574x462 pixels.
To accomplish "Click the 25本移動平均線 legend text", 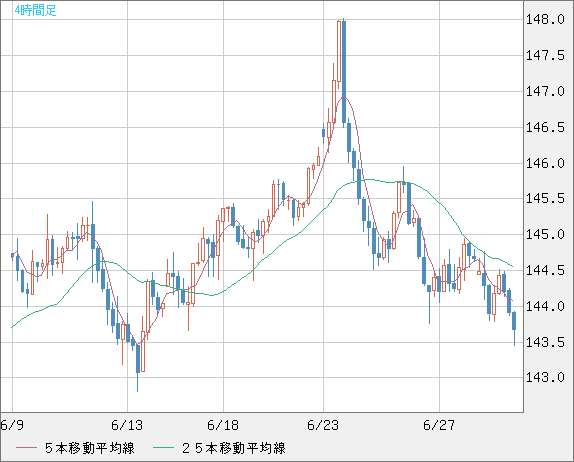I will (x=234, y=448).
